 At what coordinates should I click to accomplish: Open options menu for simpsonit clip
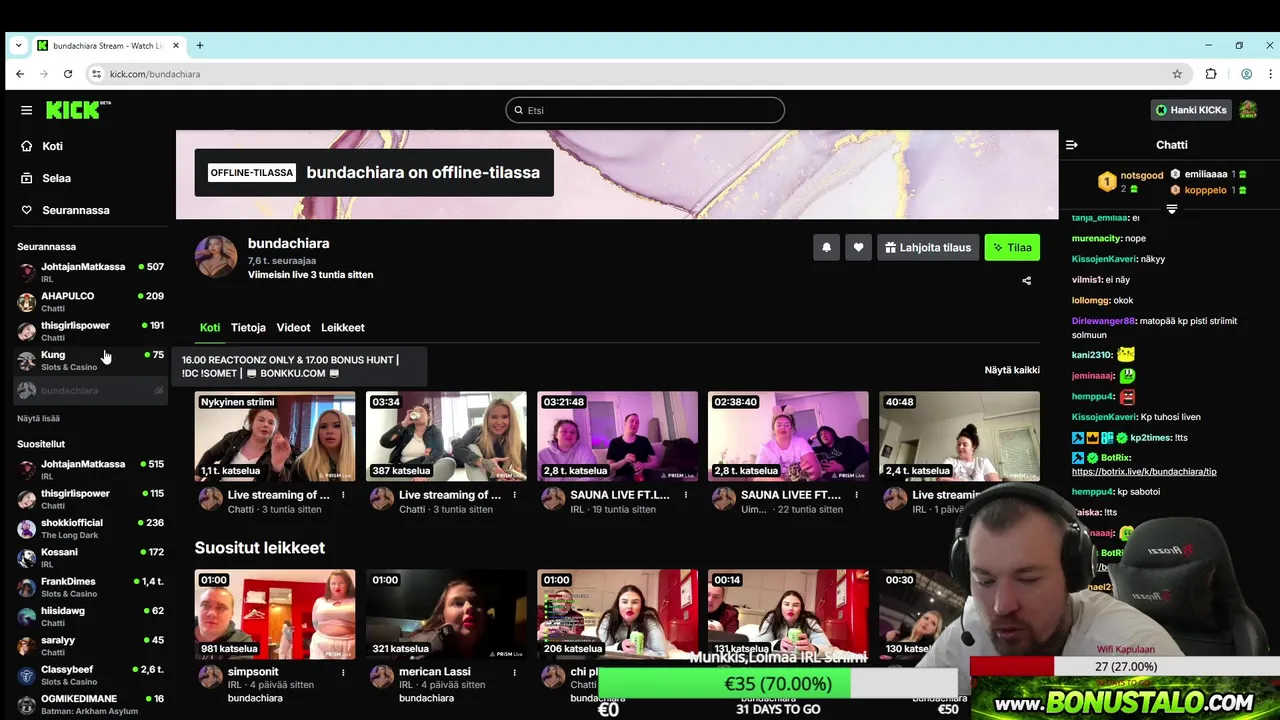(343, 672)
